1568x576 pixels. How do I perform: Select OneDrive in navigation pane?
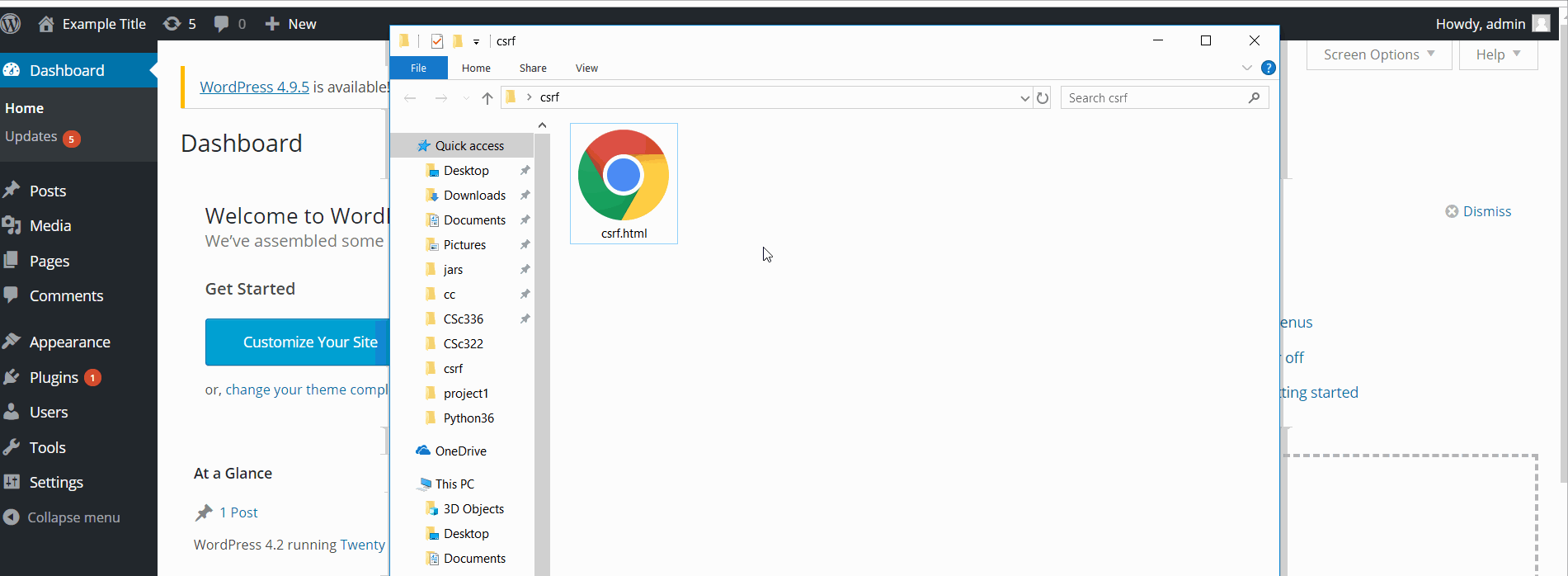460,451
